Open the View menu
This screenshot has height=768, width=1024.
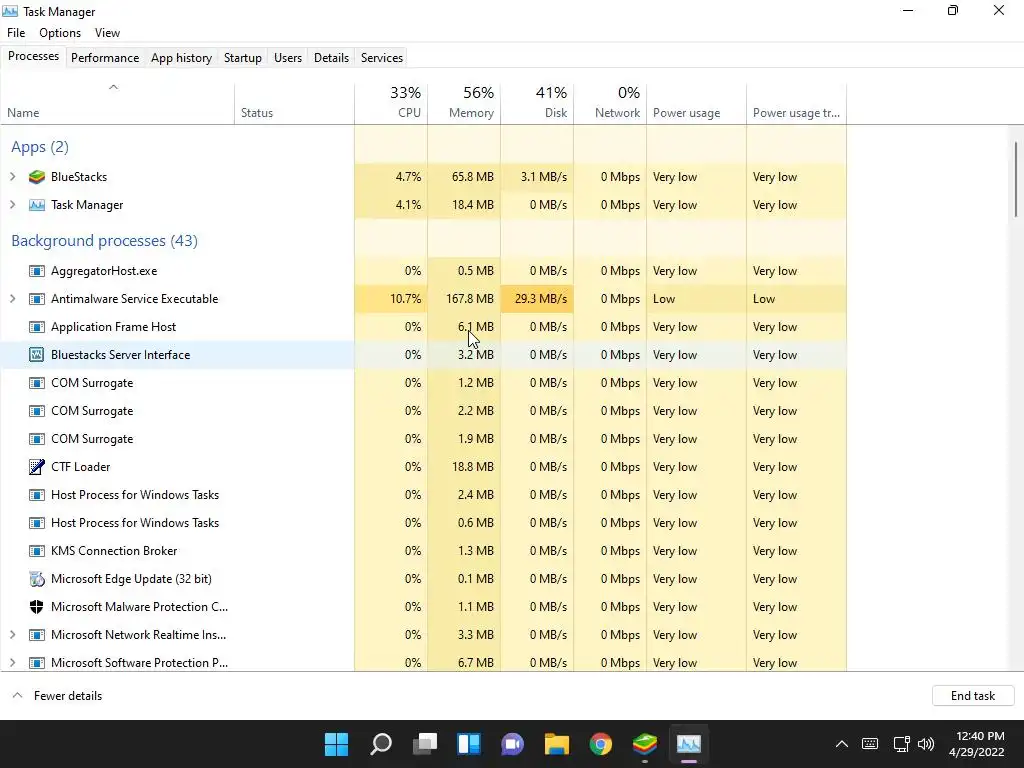[x=107, y=33]
